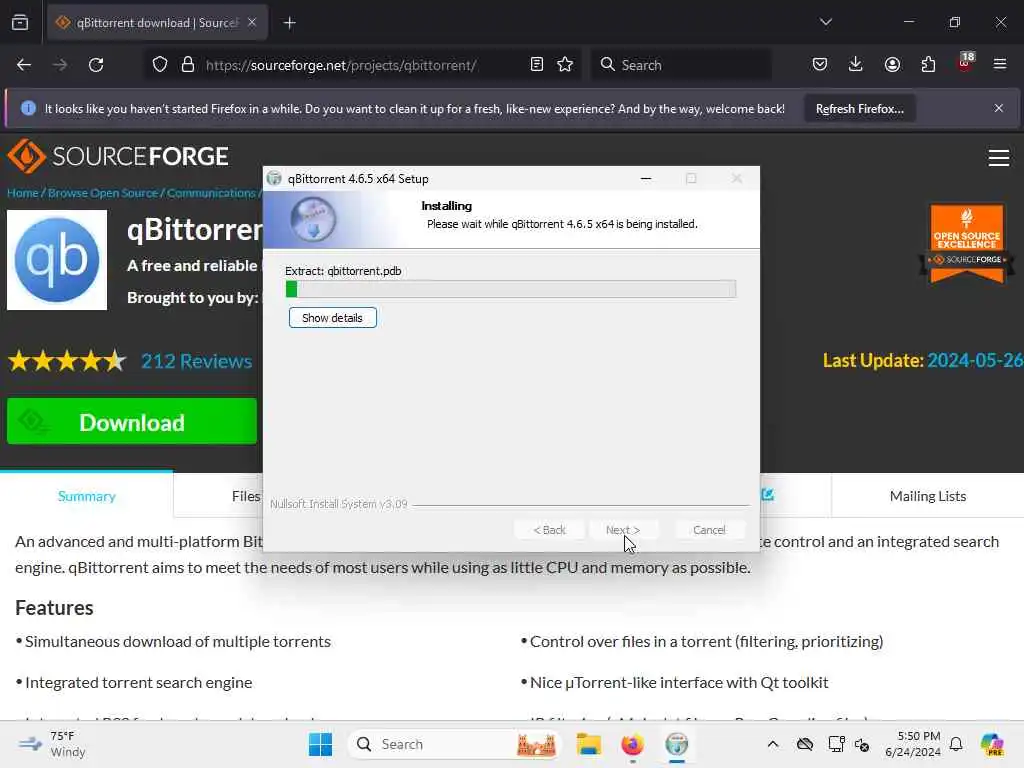
Task: Click the Open Source Excellence badge
Action: pos(967,244)
